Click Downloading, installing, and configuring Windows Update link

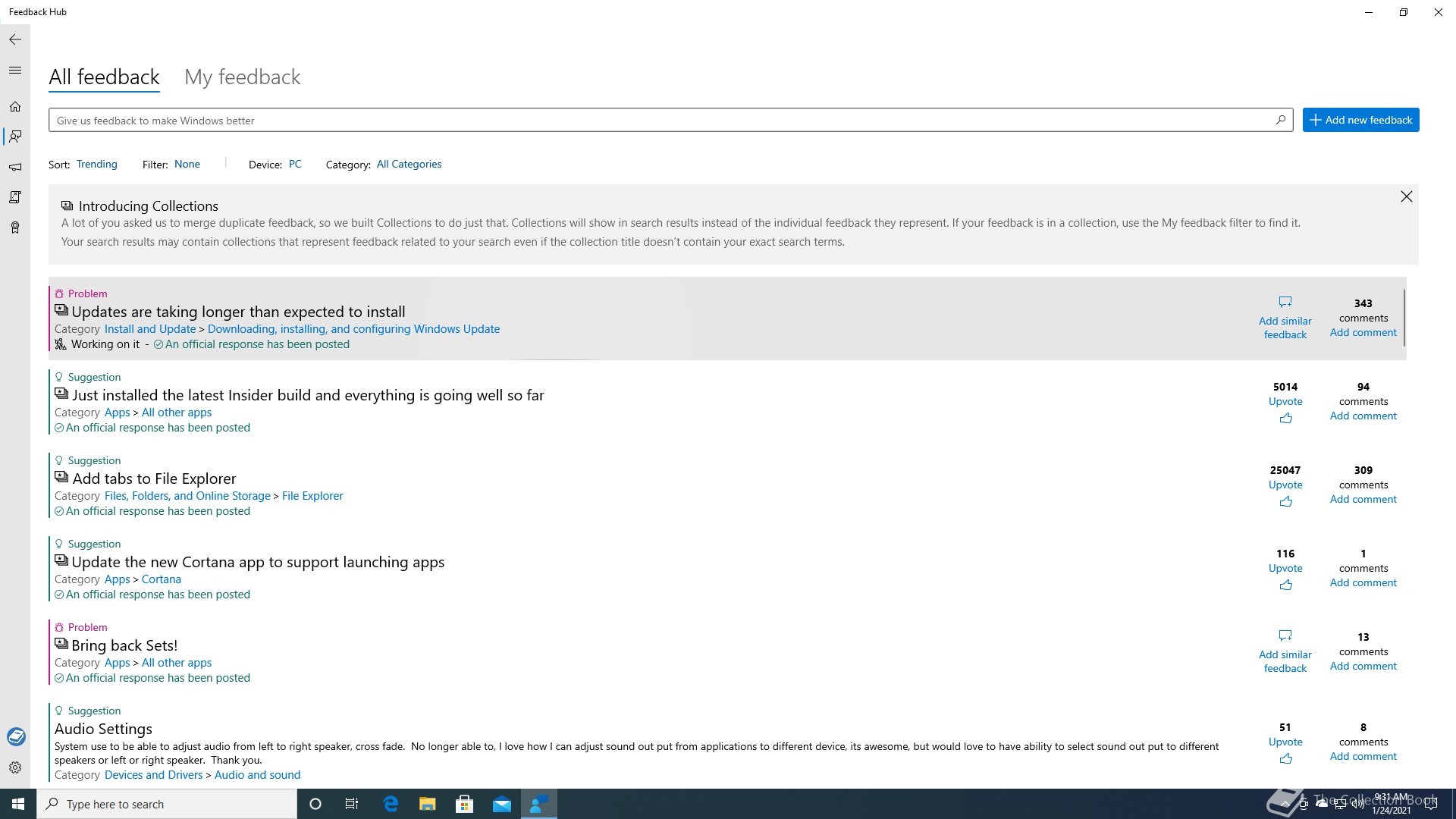(353, 329)
